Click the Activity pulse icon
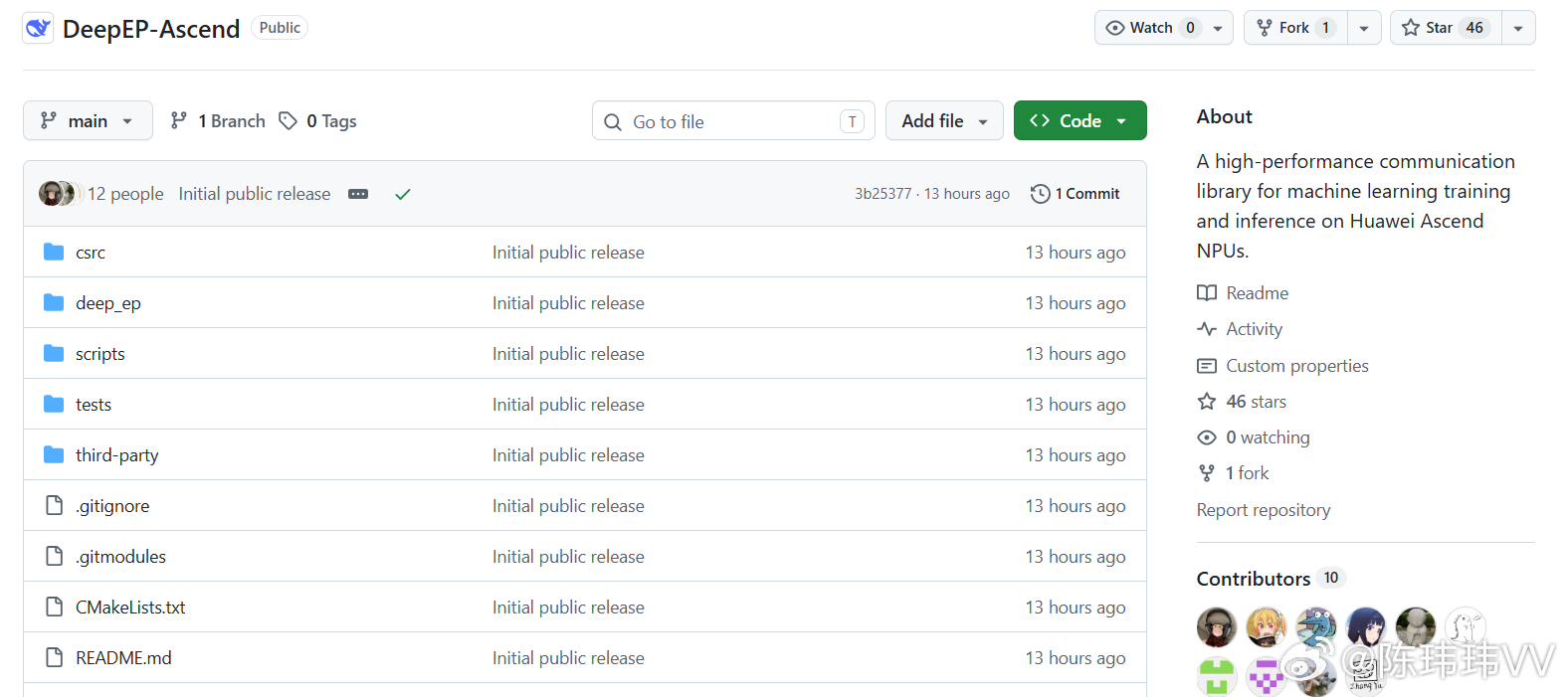 [1207, 329]
